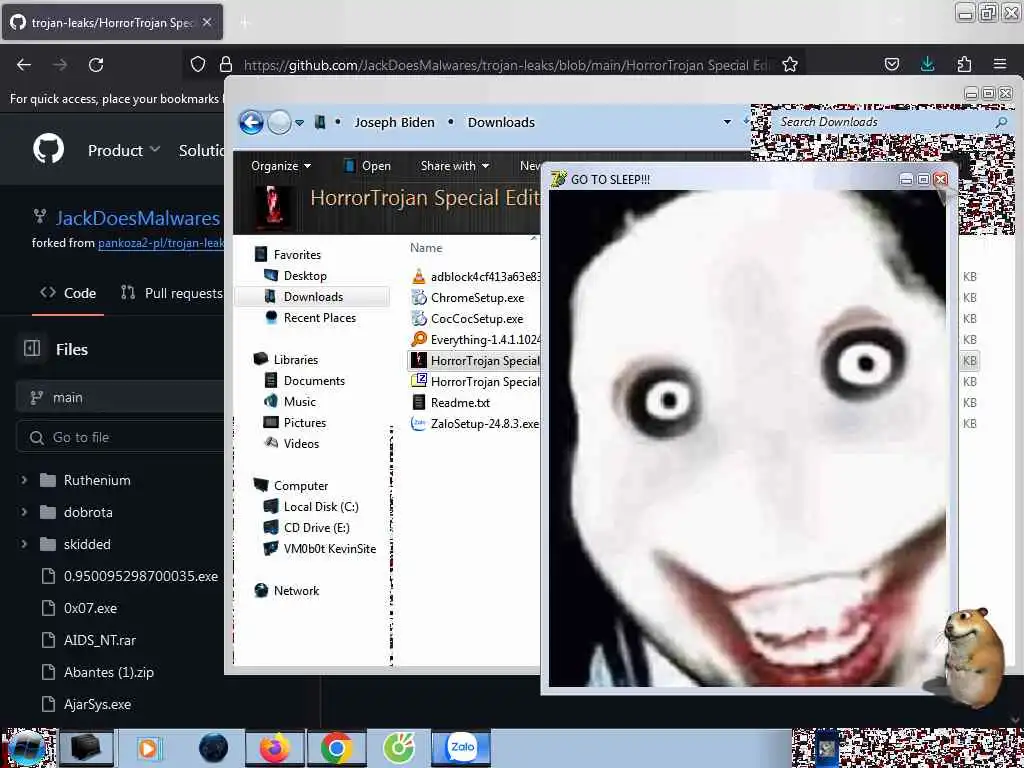Click the tracking protection shield icon
This screenshot has height=768, width=1024.
[x=197, y=64]
